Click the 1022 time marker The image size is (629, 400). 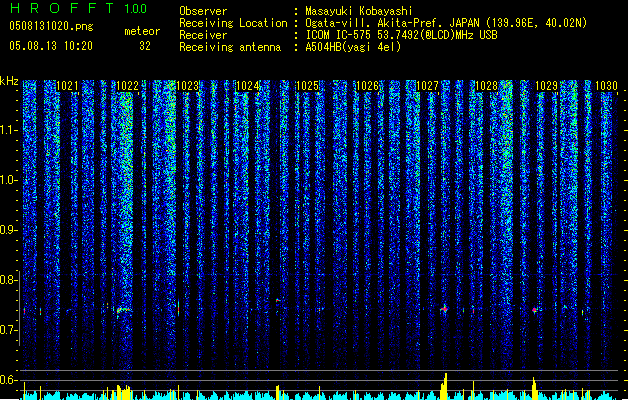127,86
